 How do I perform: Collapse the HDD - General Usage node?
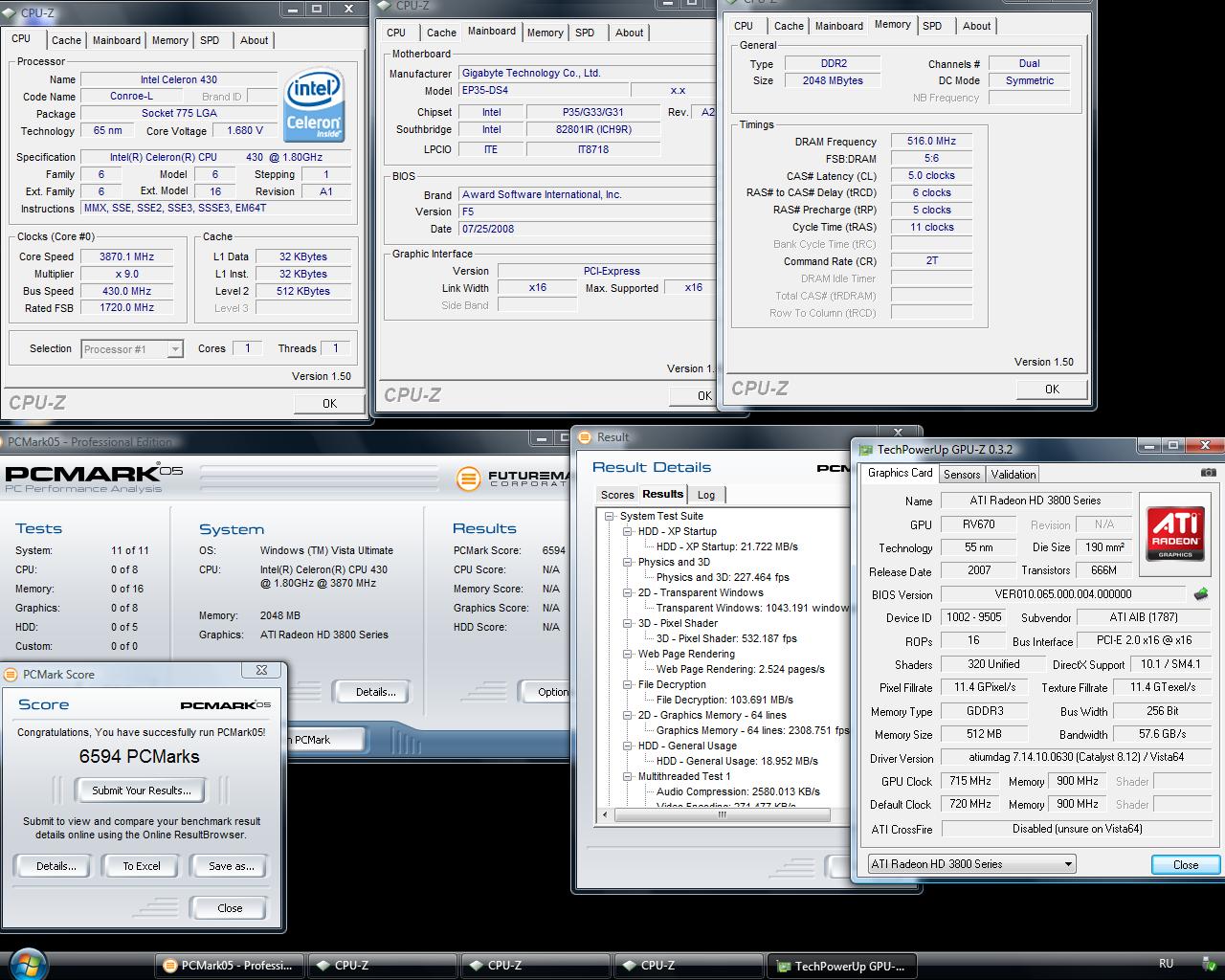tap(628, 746)
